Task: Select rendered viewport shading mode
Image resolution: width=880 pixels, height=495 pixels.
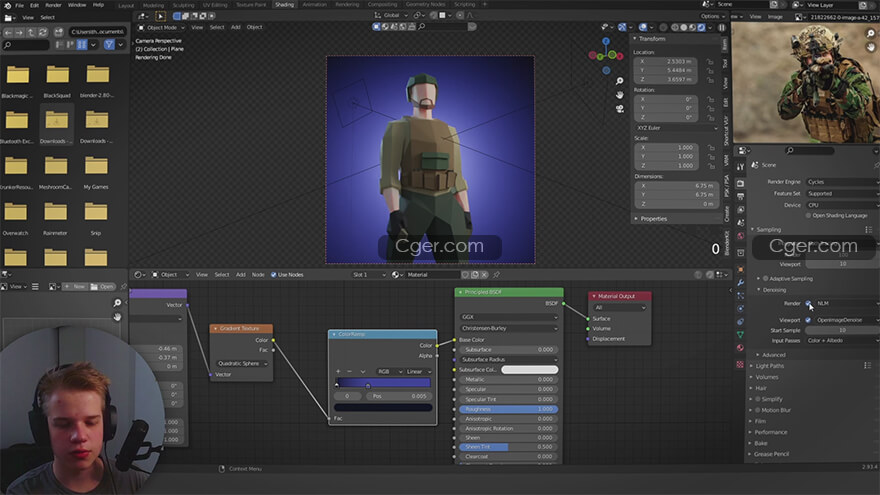Action: [702, 27]
